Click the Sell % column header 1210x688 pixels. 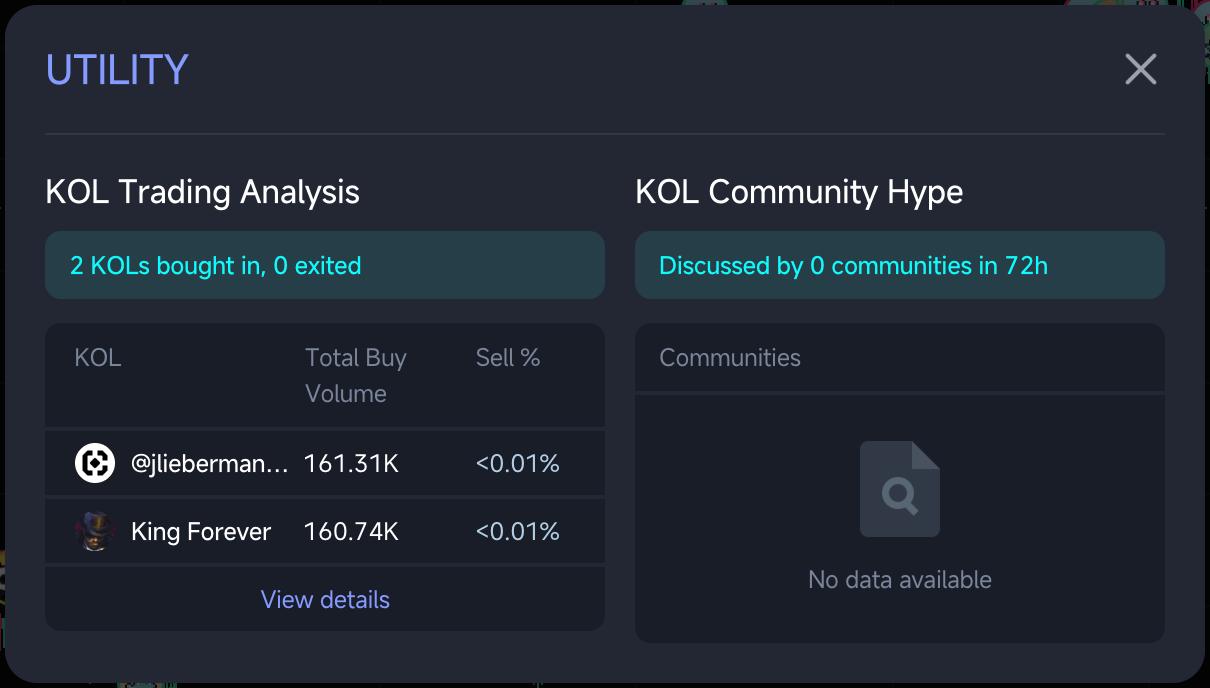(x=507, y=358)
